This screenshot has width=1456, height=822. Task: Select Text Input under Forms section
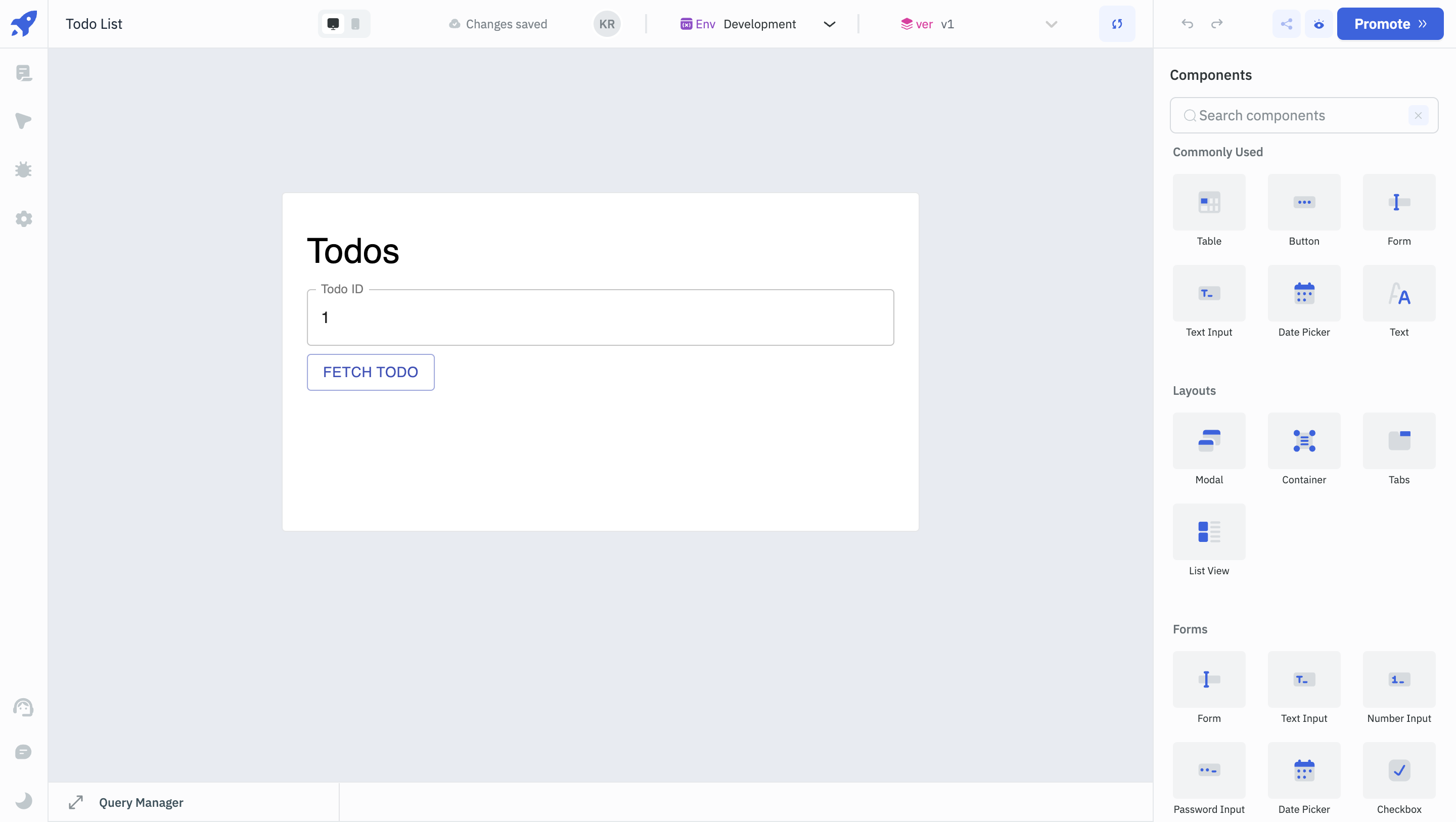1304,688
